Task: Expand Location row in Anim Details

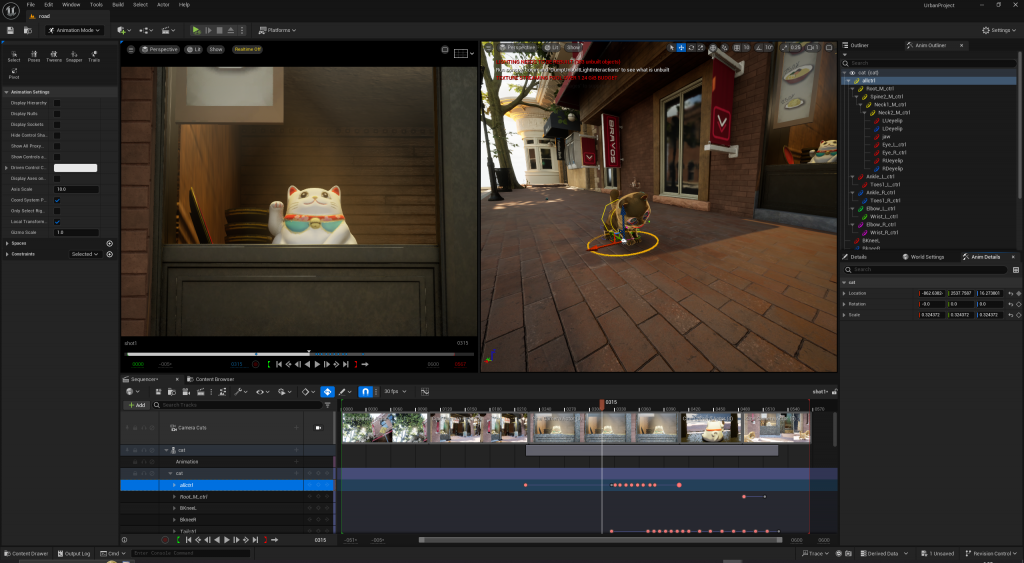Action: tap(844, 293)
